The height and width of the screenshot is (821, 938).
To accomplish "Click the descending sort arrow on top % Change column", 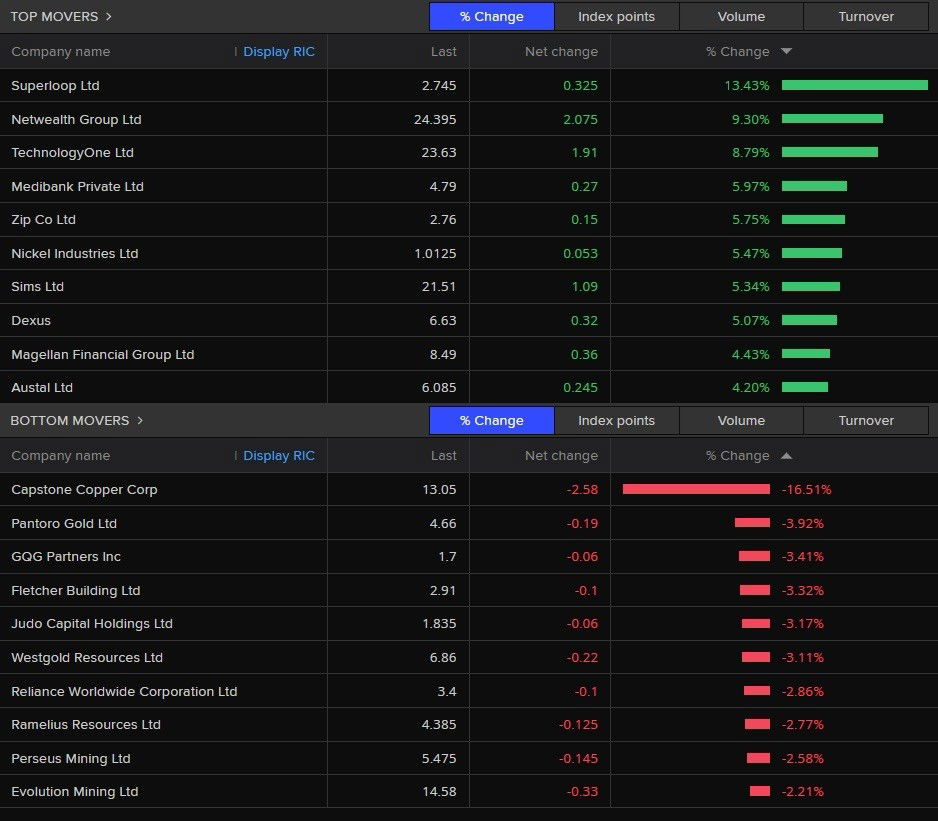I will tap(787, 51).
